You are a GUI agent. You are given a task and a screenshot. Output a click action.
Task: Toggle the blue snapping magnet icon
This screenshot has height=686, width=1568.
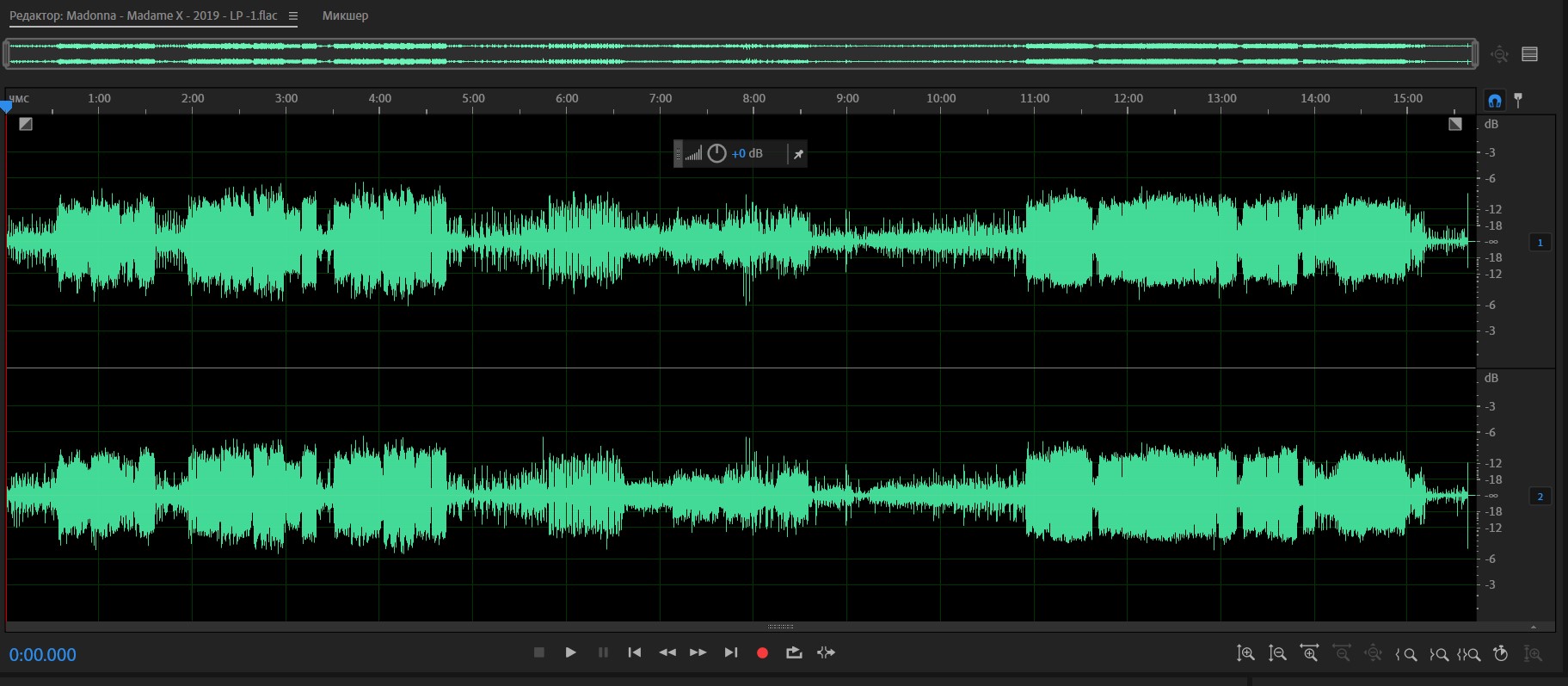coord(1495,101)
